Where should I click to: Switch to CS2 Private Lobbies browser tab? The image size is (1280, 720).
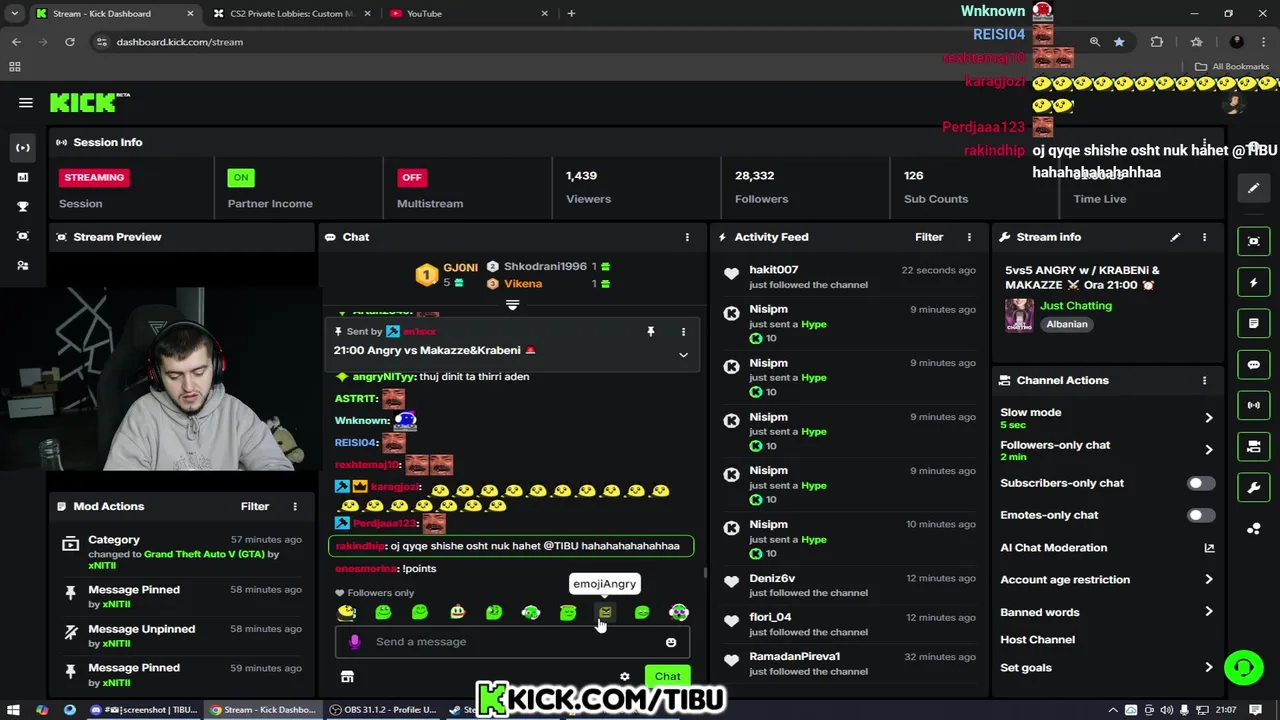(x=293, y=13)
